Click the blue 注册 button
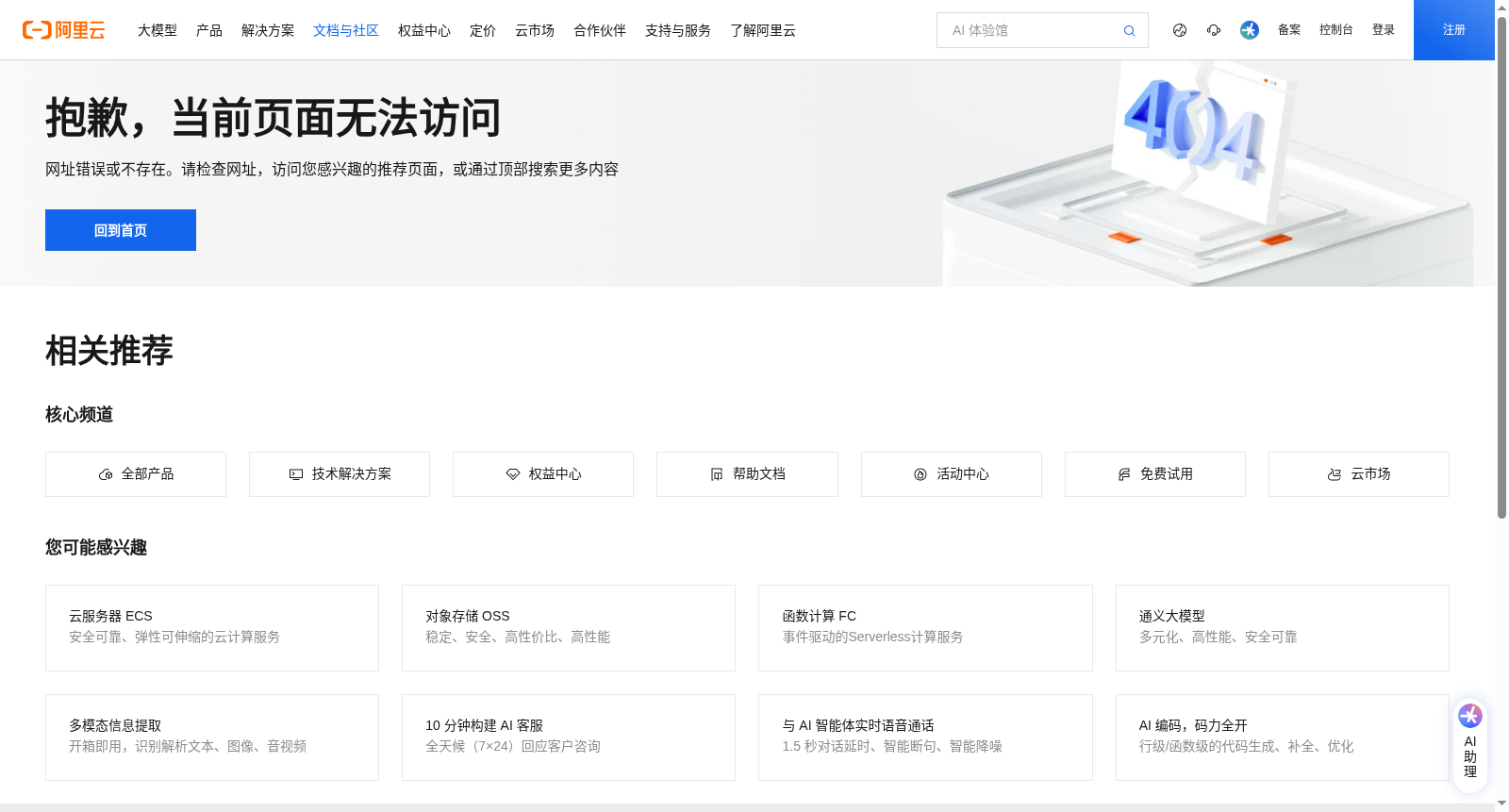 [x=1454, y=30]
